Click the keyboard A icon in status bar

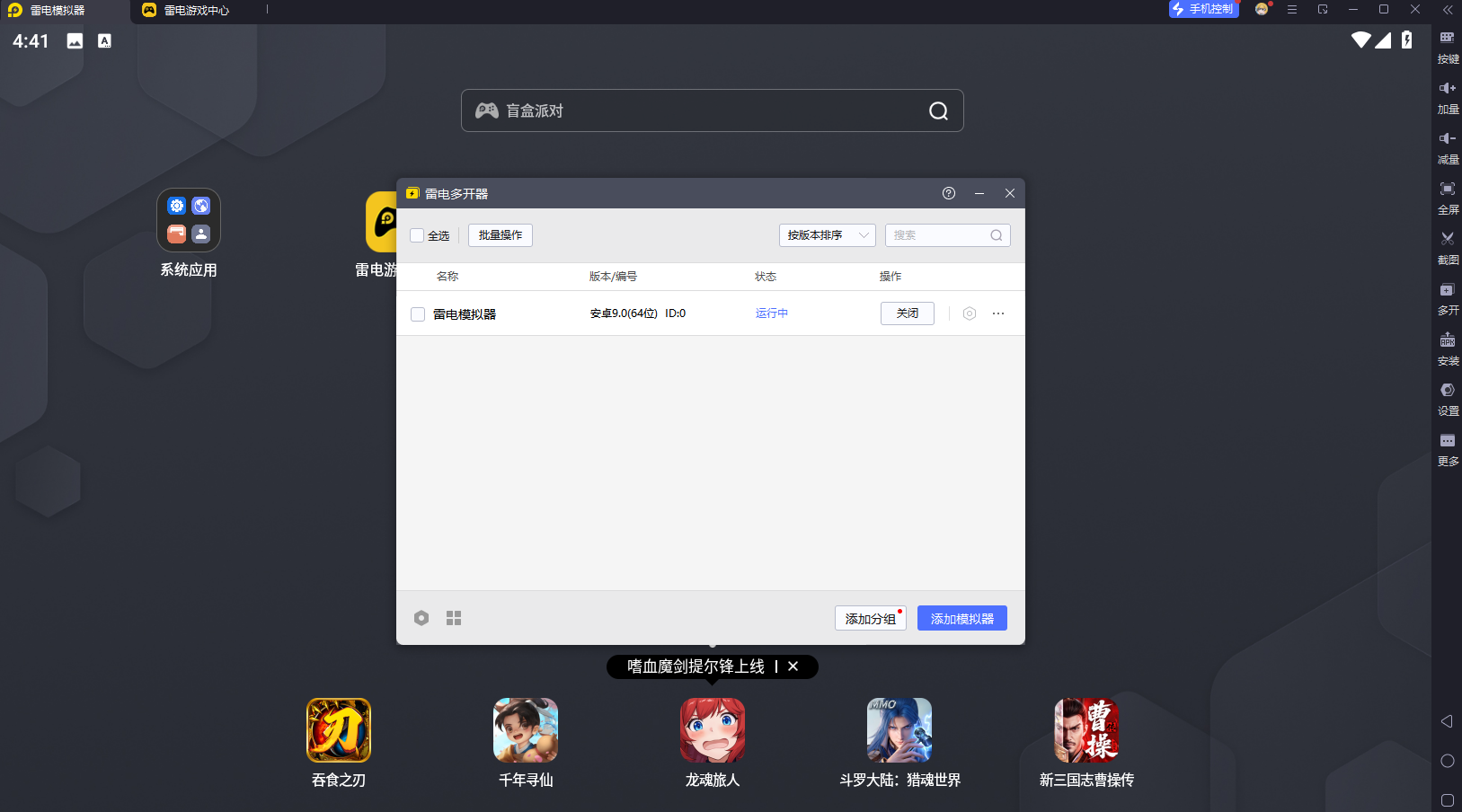click(104, 40)
